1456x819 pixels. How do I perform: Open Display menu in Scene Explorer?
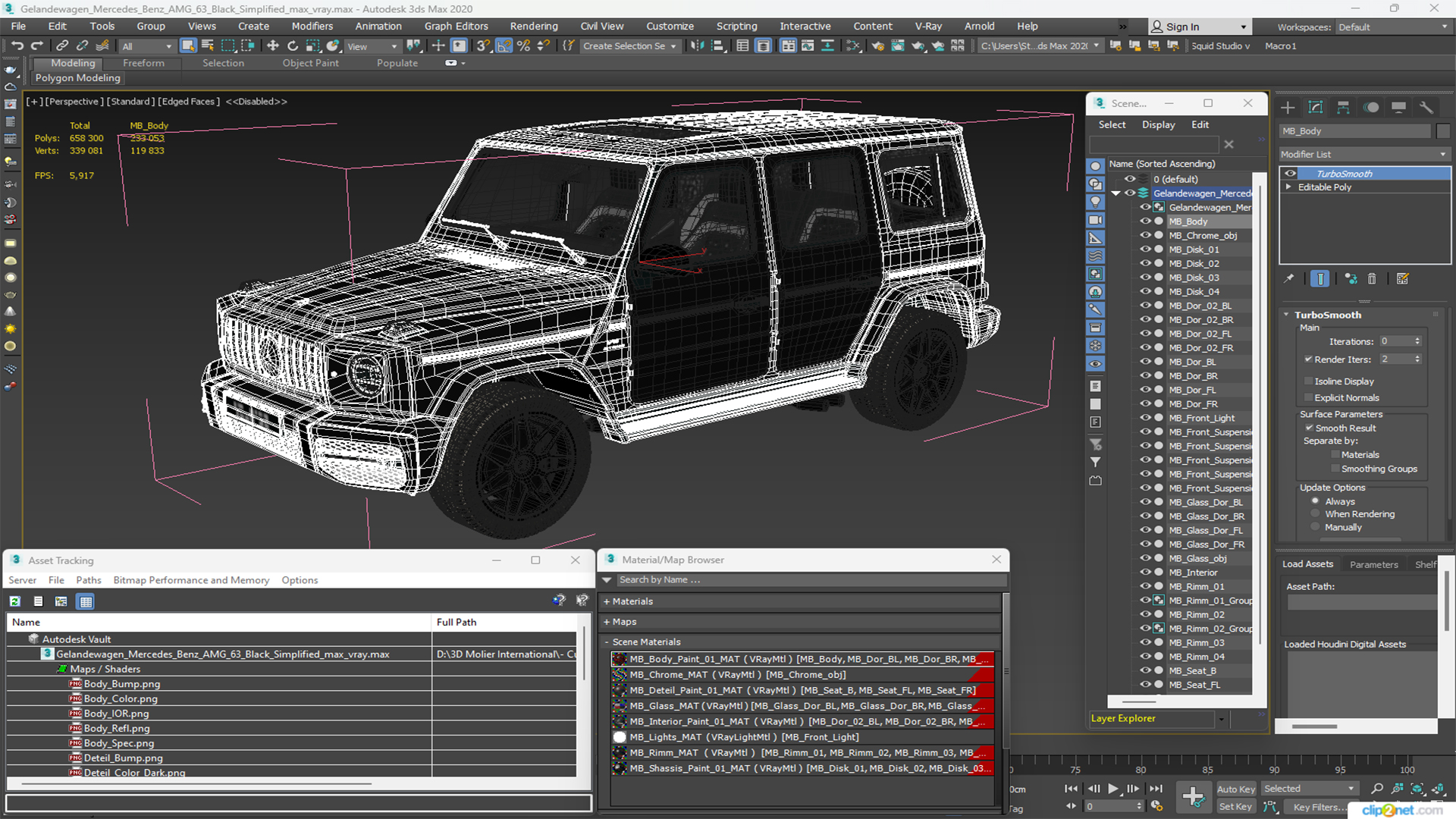1159,124
